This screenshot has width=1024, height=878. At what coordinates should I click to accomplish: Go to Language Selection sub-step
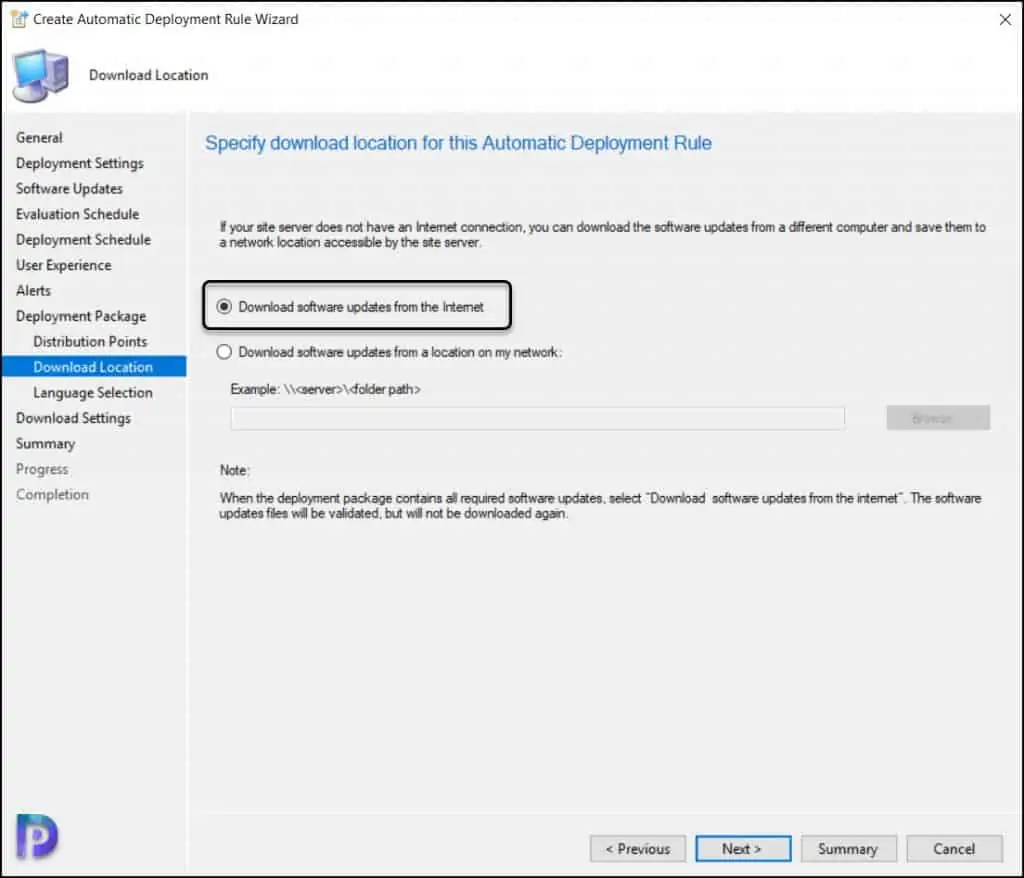pyautogui.click(x=93, y=393)
